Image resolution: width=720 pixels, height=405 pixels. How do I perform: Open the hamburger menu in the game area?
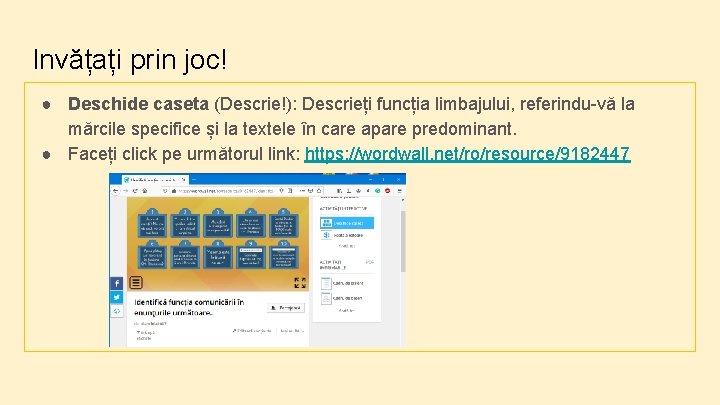[x=135, y=282]
